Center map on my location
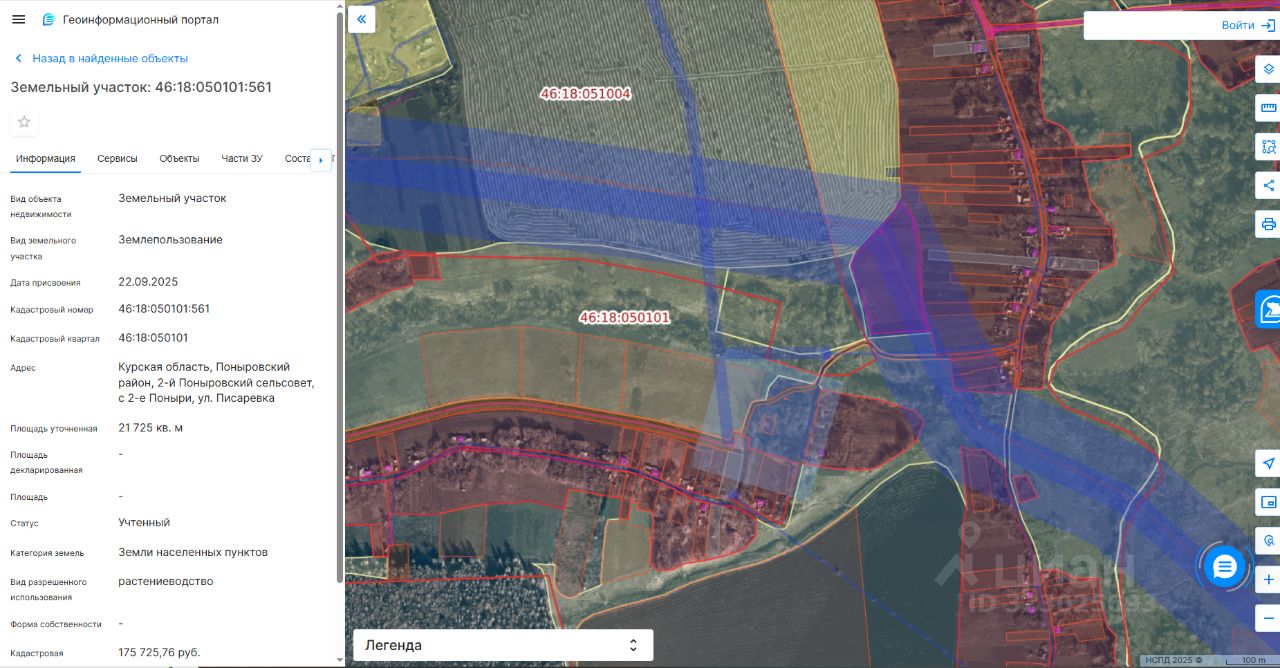Image resolution: width=1280 pixels, height=668 pixels. 1268,463
